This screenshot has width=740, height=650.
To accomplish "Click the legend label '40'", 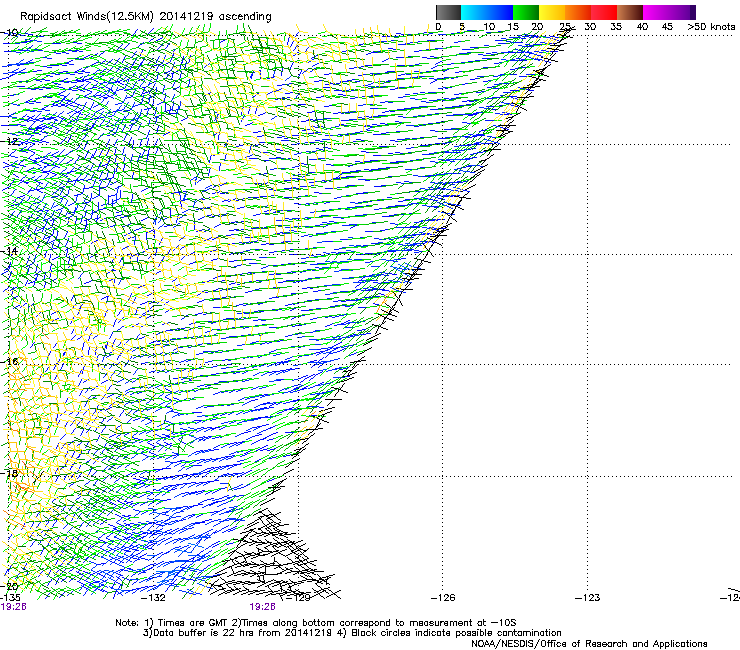I will pos(642,27).
